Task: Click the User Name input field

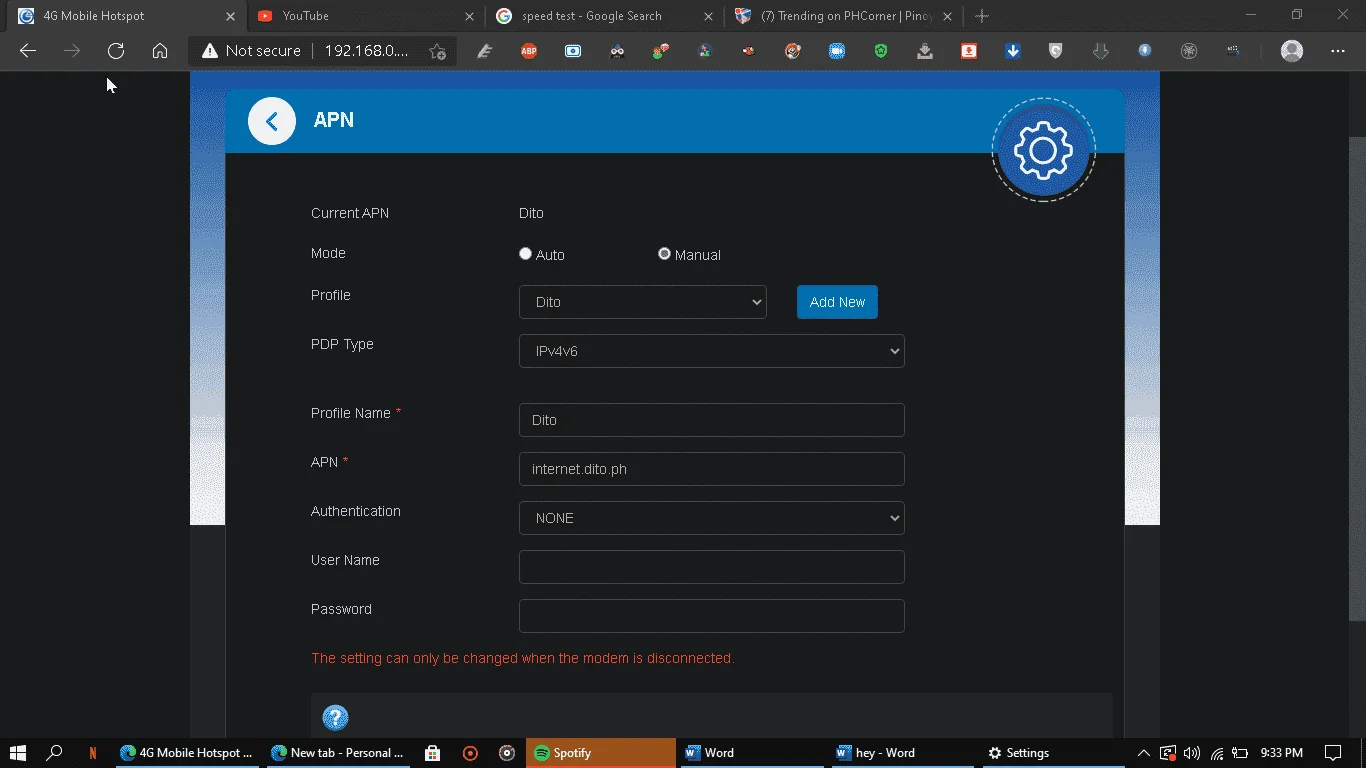Action: pos(712,567)
